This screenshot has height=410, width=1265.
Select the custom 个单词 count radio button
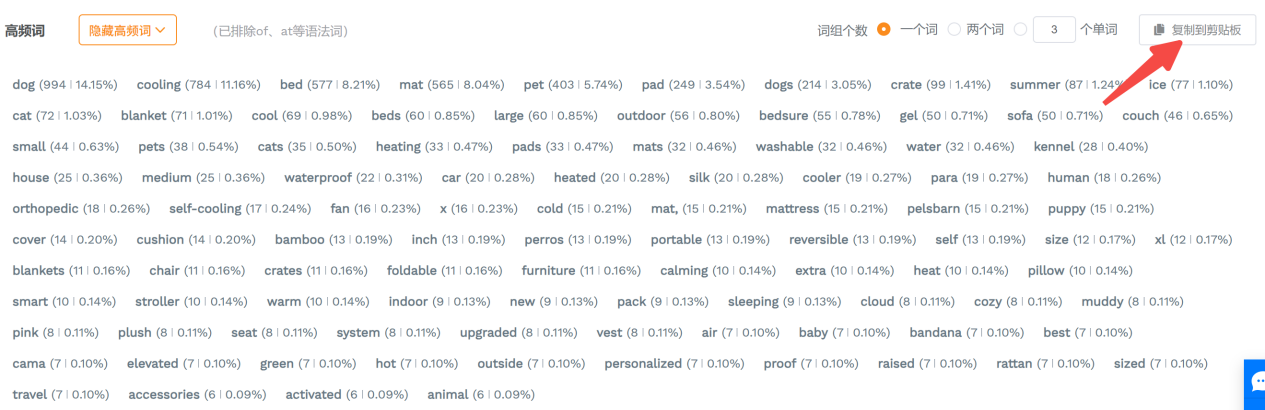(1020, 30)
